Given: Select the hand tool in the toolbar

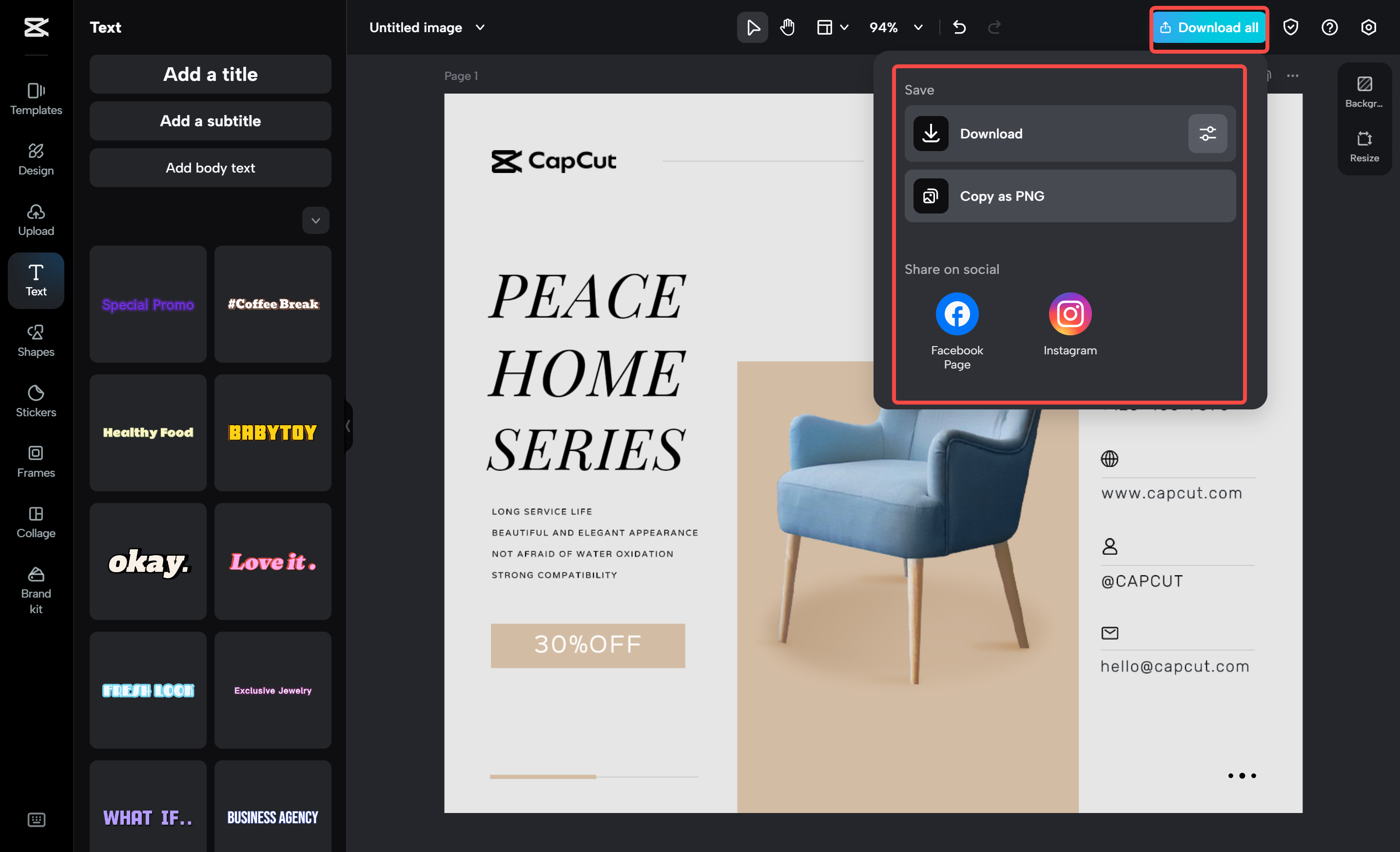Looking at the screenshot, I should coord(787,27).
